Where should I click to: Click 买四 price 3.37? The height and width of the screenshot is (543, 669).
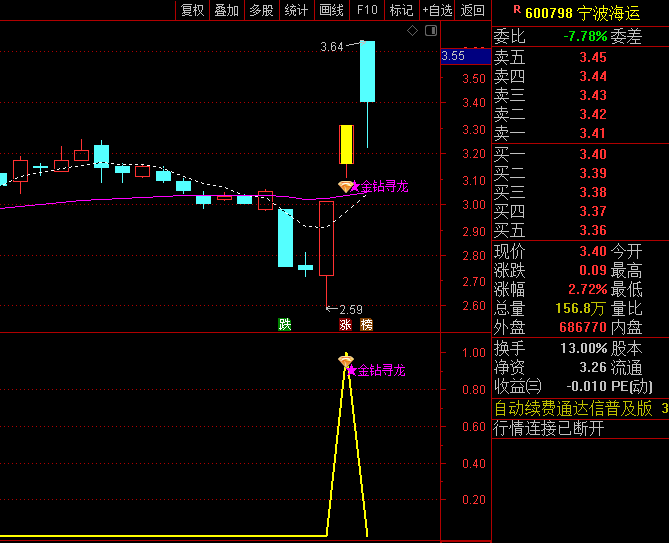coord(593,211)
